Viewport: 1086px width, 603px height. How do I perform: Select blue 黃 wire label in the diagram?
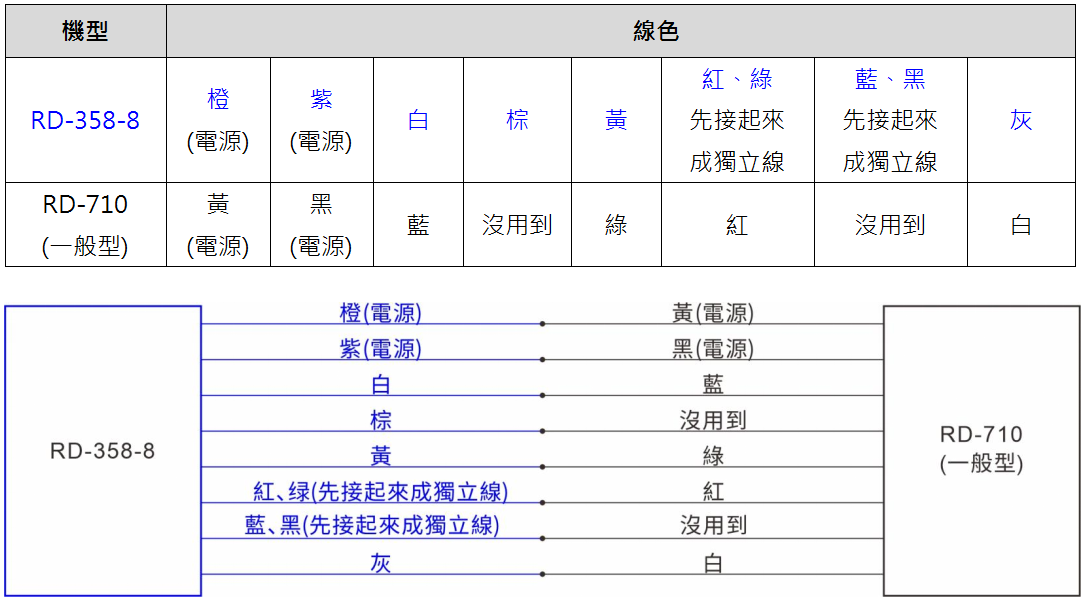381,456
